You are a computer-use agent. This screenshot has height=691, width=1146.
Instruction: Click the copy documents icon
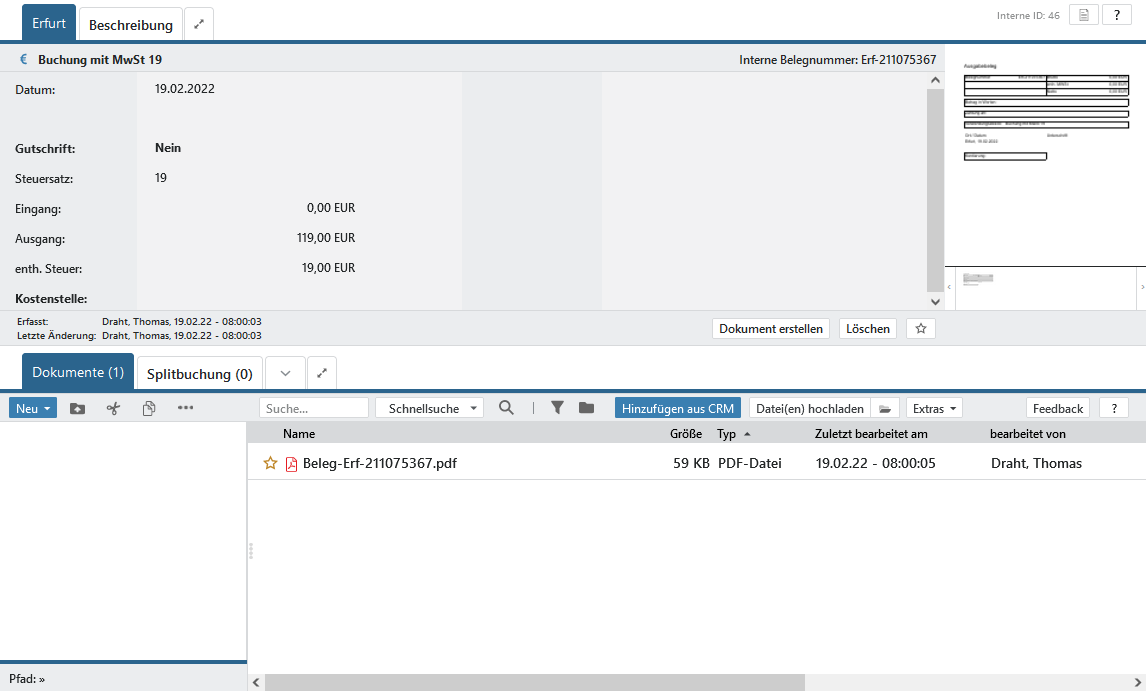point(149,408)
